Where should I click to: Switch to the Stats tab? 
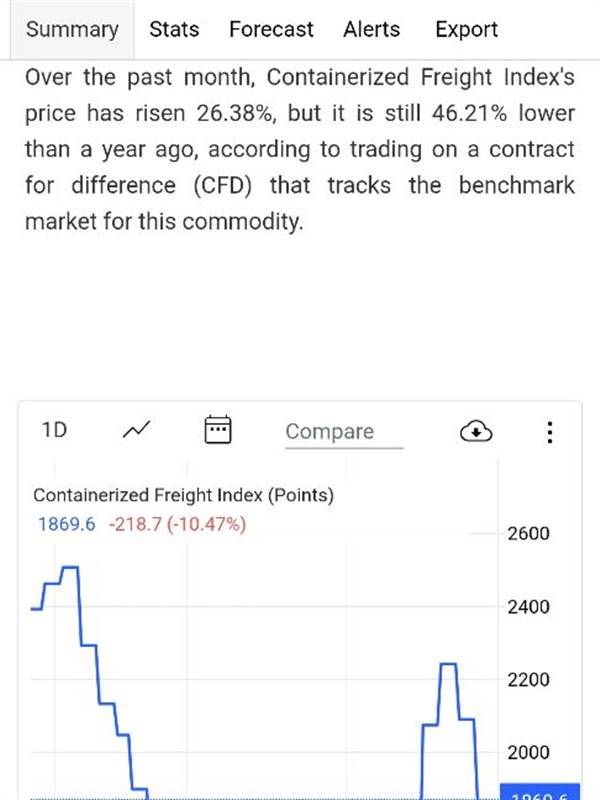pyautogui.click(x=174, y=29)
